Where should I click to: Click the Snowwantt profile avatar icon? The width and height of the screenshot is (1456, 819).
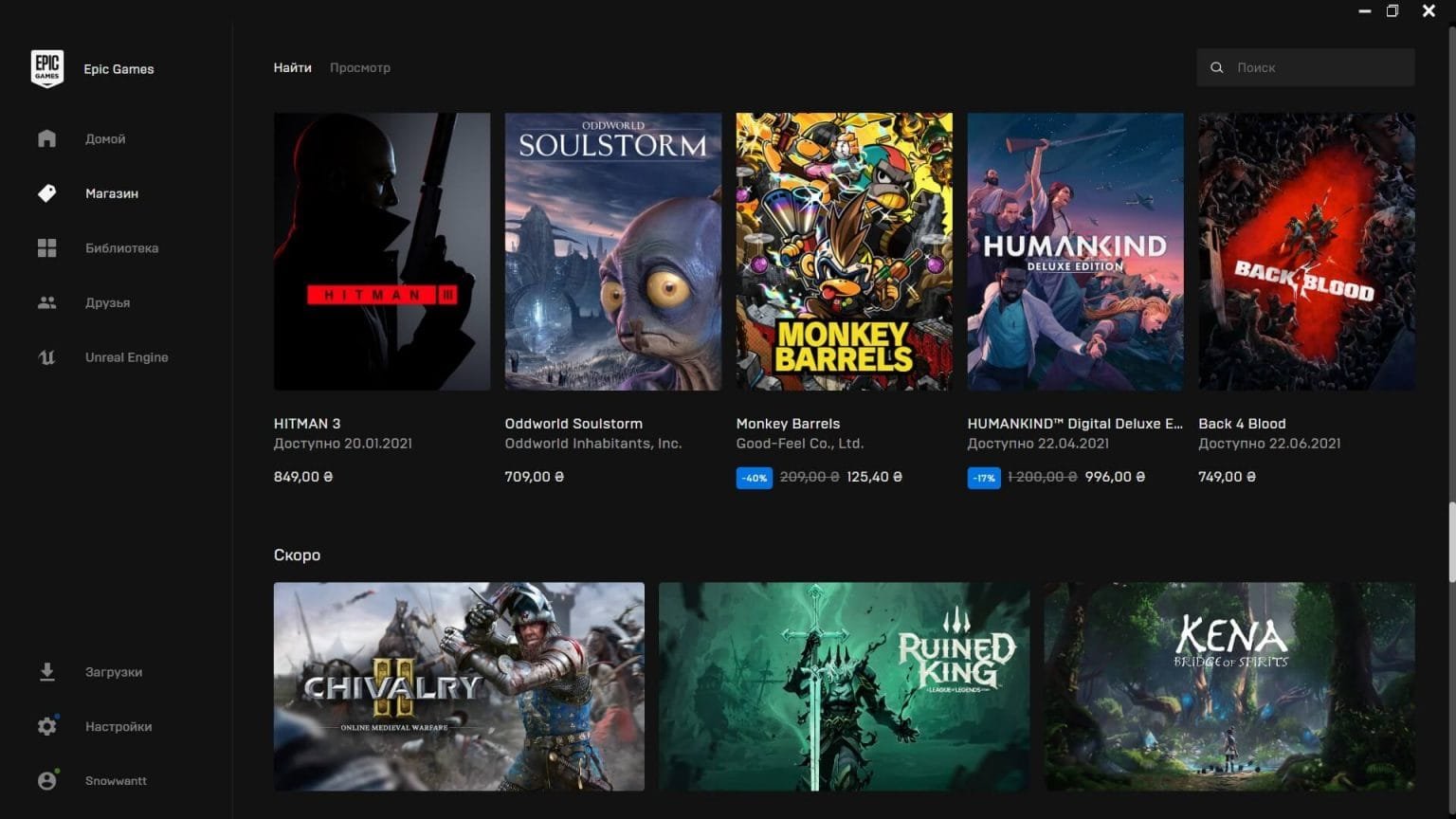point(47,781)
